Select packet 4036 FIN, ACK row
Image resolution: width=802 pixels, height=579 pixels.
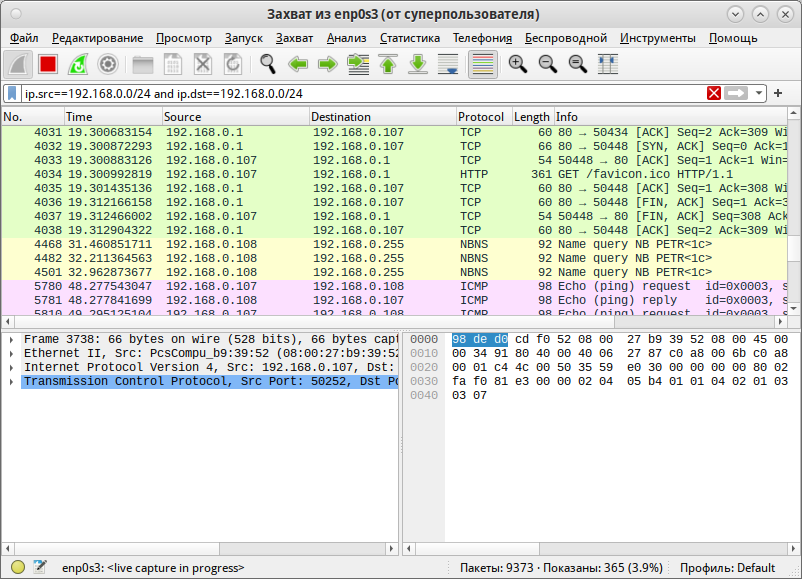[394, 203]
